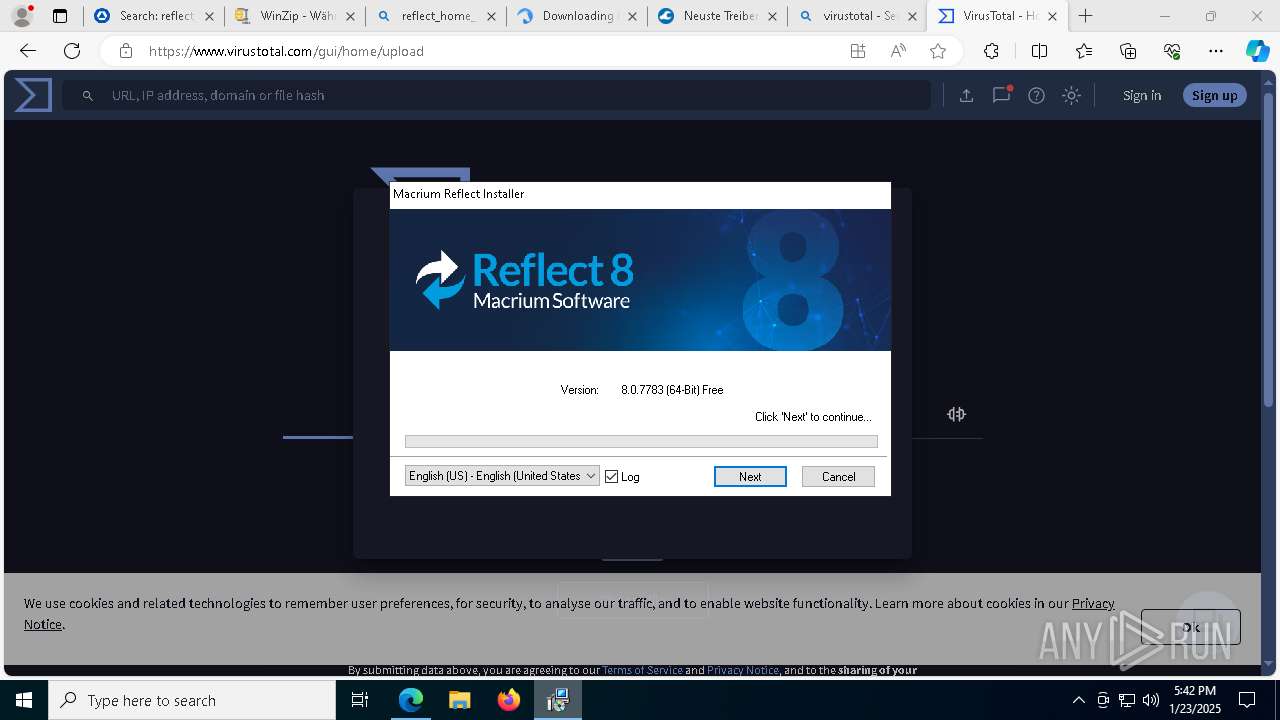Open Edge split screen icon
Screen dimensions: 1280x720
[1039, 51]
